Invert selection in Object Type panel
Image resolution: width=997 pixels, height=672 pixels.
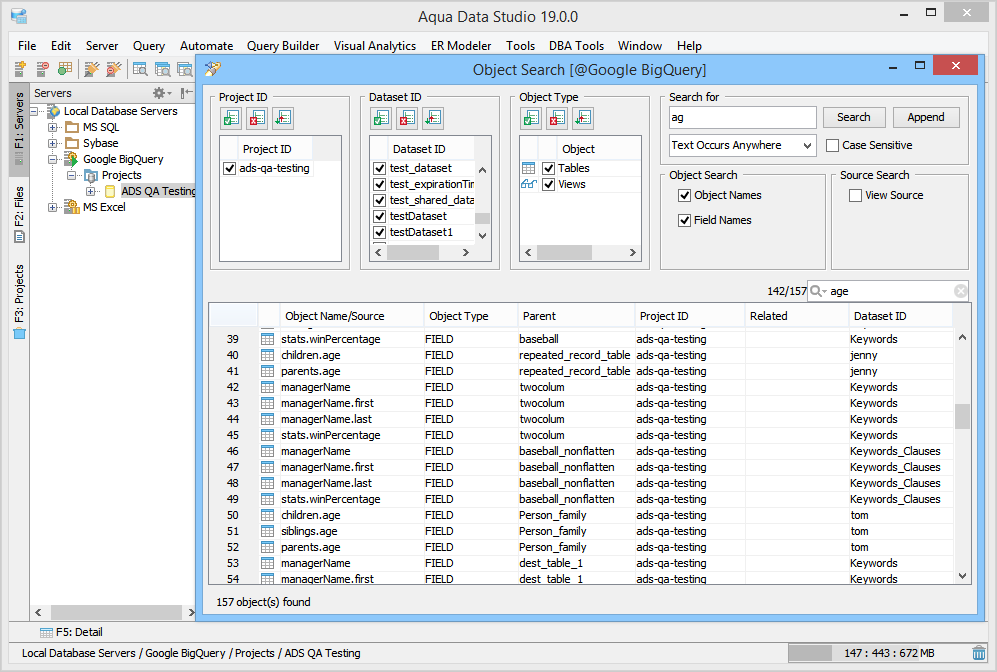pos(584,118)
